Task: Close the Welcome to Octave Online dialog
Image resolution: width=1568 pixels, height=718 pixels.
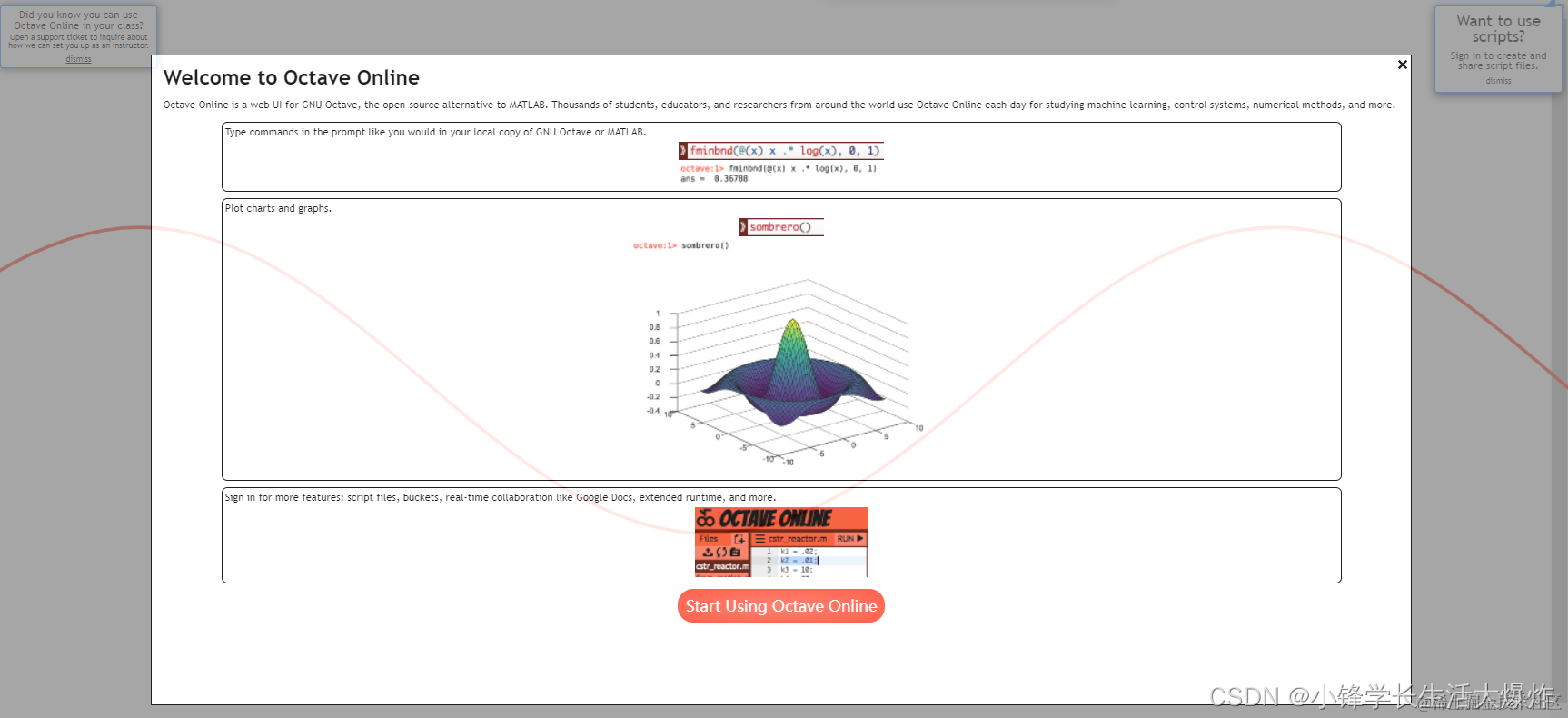Action: tap(1402, 65)
